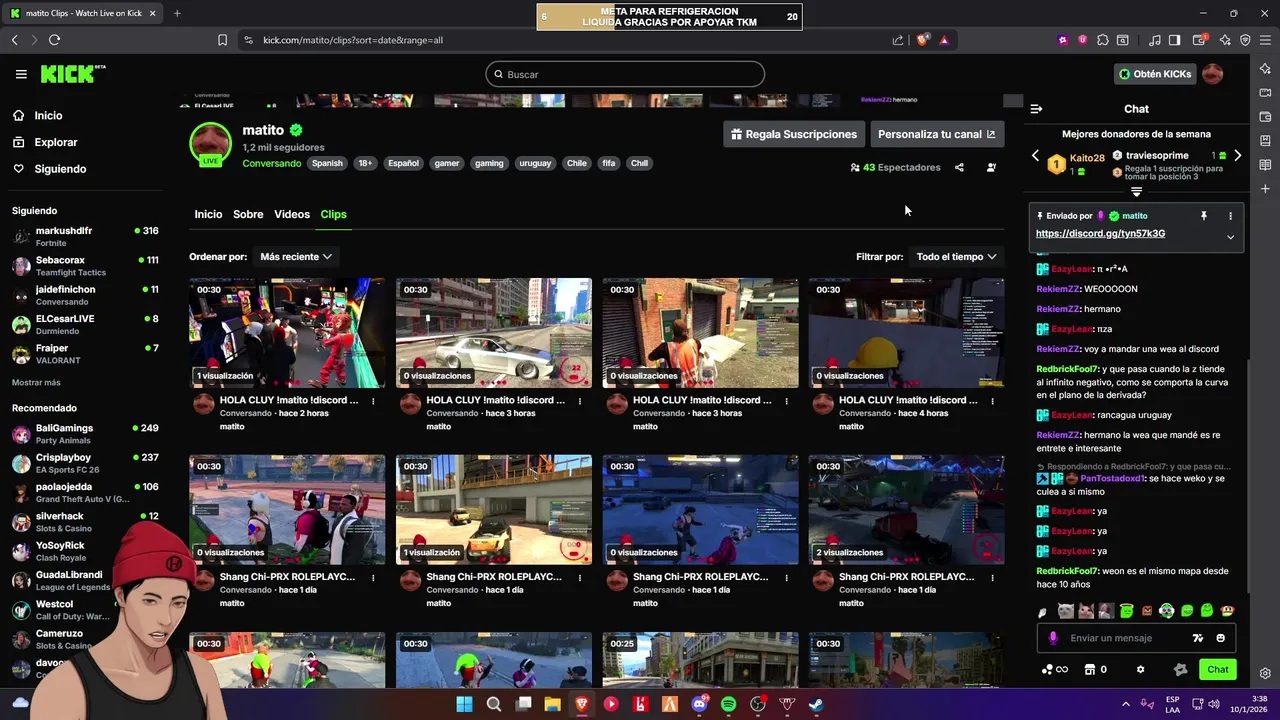Open Brave main menu hamburger

click(x=1265, y=40)
